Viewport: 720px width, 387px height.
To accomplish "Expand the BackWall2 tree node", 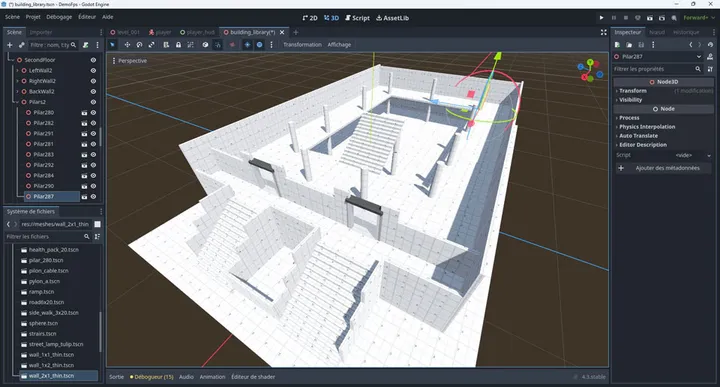I will pos(17,92).
